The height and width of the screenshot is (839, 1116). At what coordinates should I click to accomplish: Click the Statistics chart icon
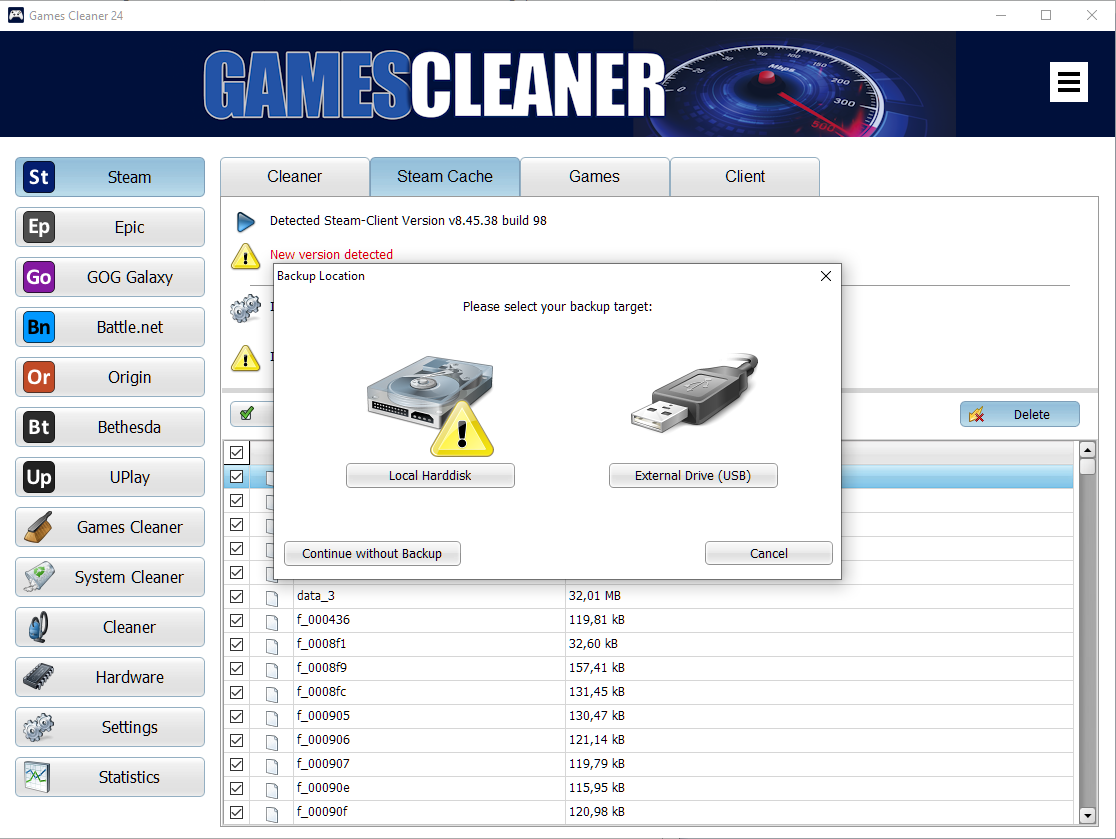click(x=37, y=777)
